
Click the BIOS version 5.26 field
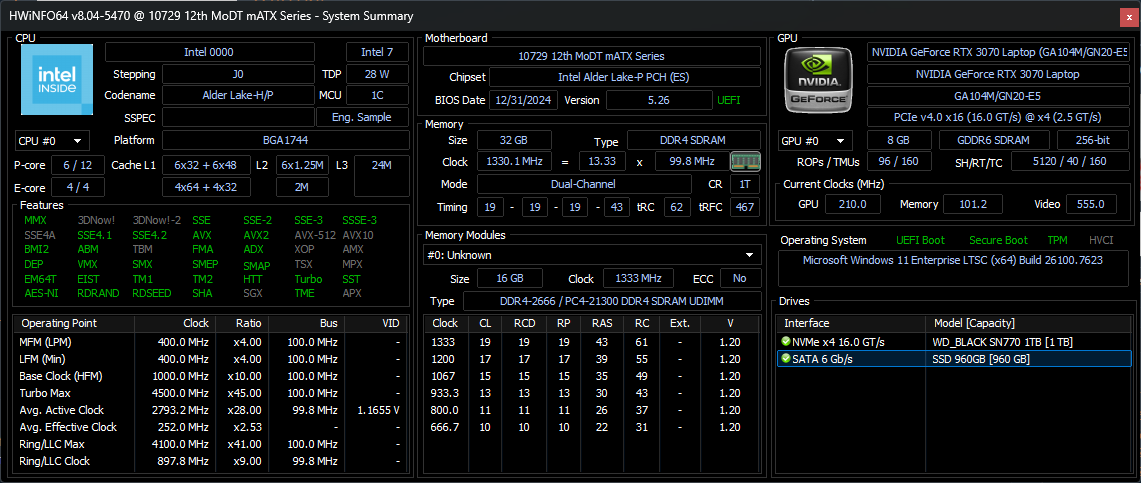click(659, 100)
